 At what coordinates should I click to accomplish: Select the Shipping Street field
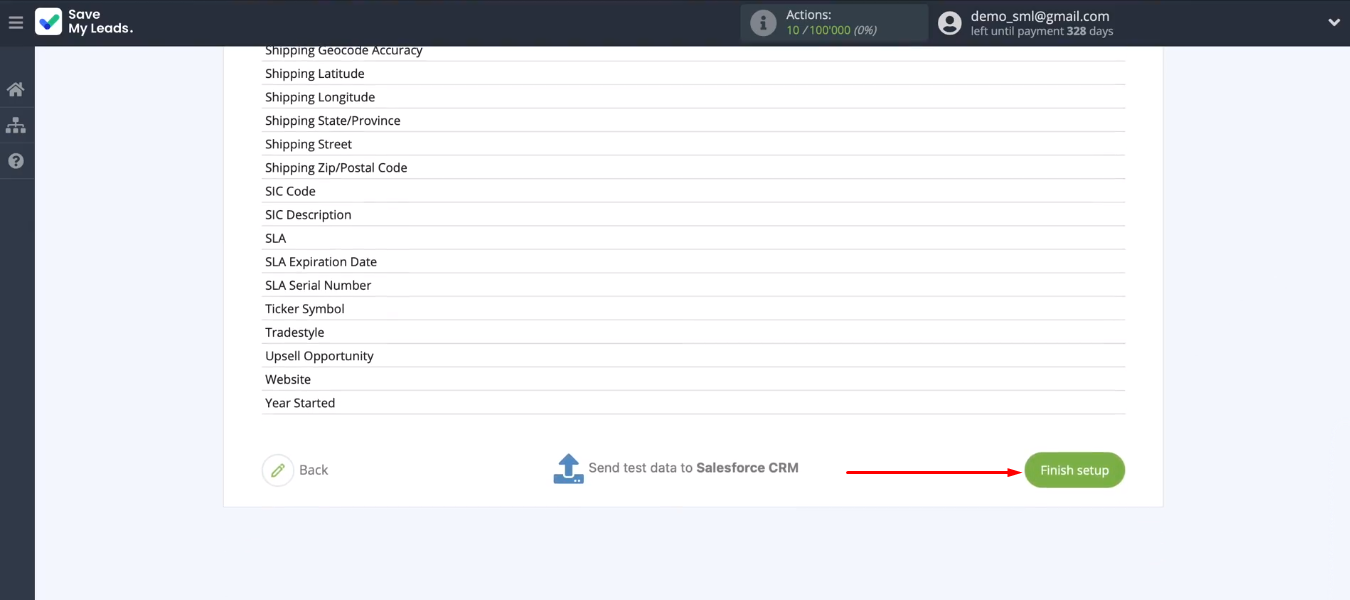tap(693, 144)
